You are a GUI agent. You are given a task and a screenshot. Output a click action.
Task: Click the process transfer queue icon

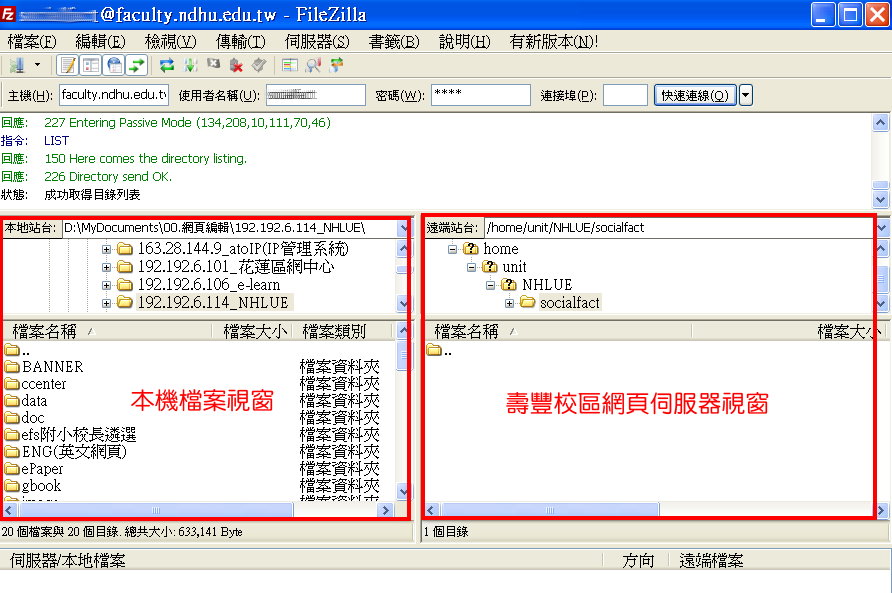pyautogui.click(x=188, y=65)
